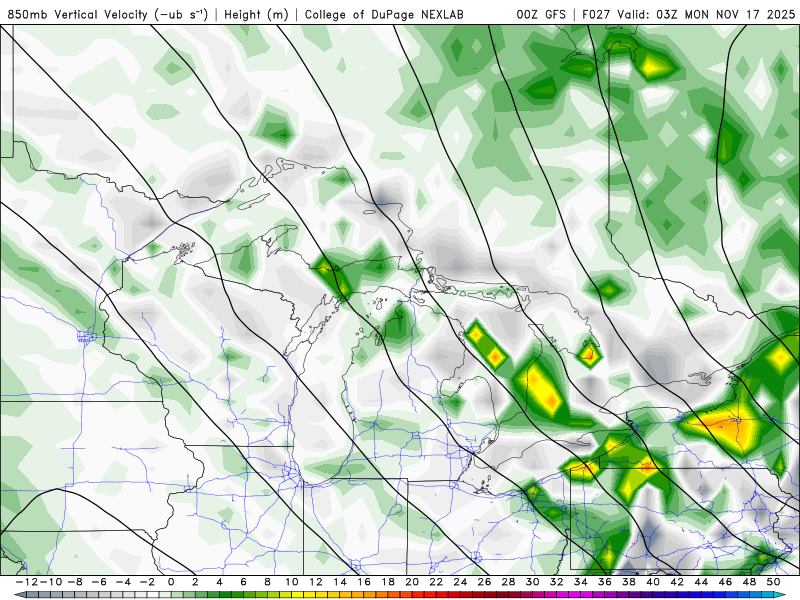Click the '46' color scale label
This screenshot has width=800, height=600.
[x=725, y=582]
